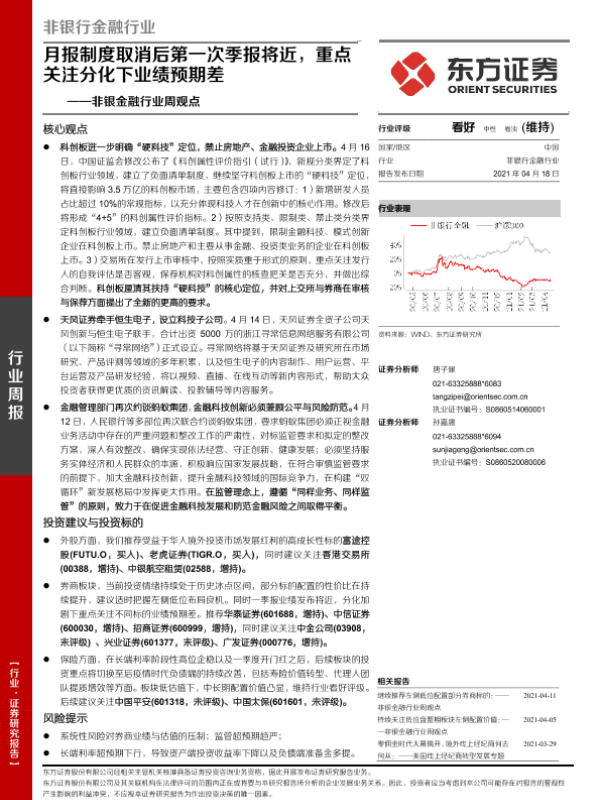Click the 核心观点 section heading
Viewport: 600px width, 800px height.
click(67, 130)
